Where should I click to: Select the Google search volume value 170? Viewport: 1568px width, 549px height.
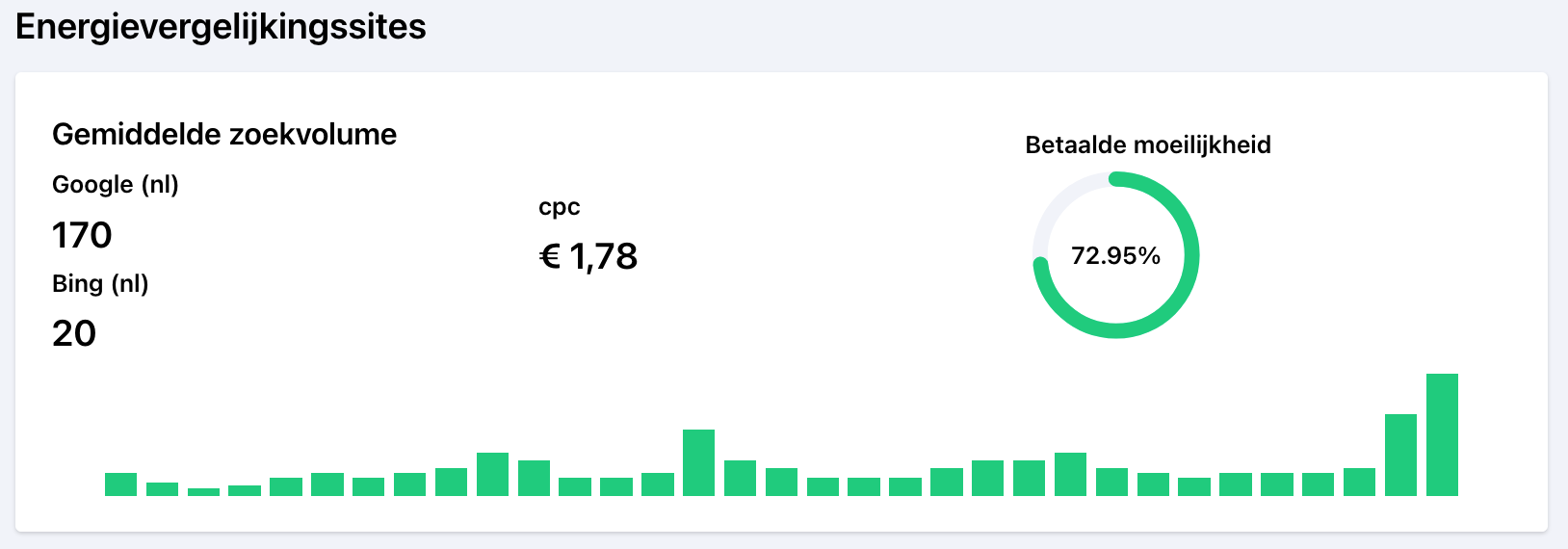point(82,235)
